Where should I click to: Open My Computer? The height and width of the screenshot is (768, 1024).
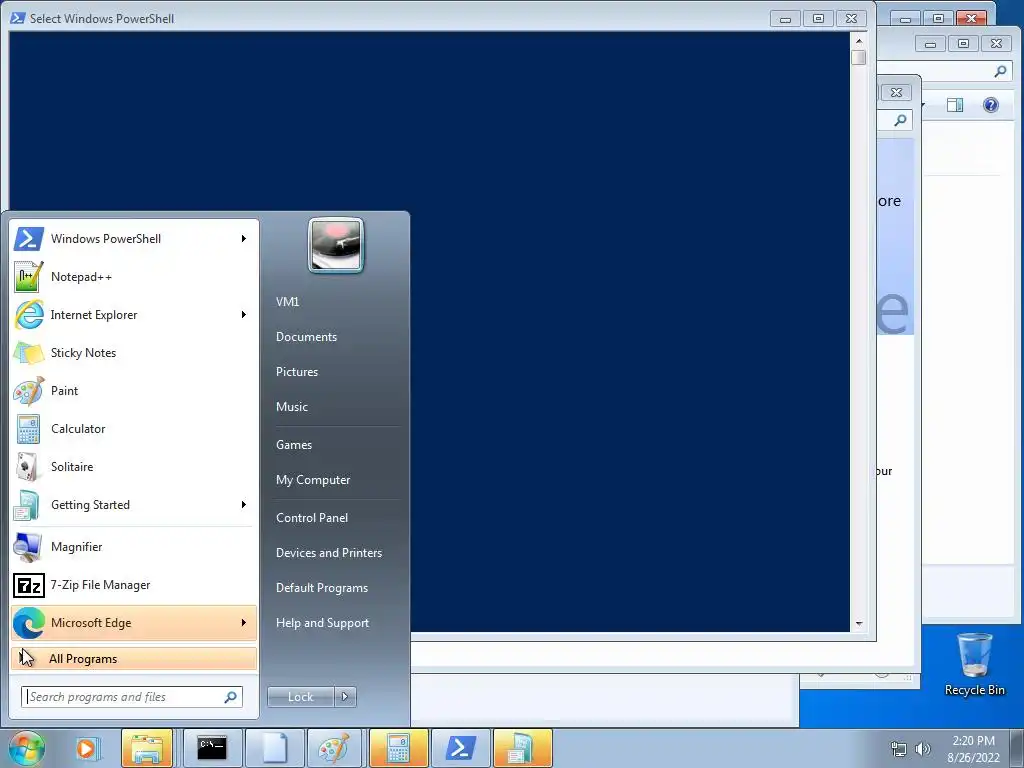pos(313,480)
